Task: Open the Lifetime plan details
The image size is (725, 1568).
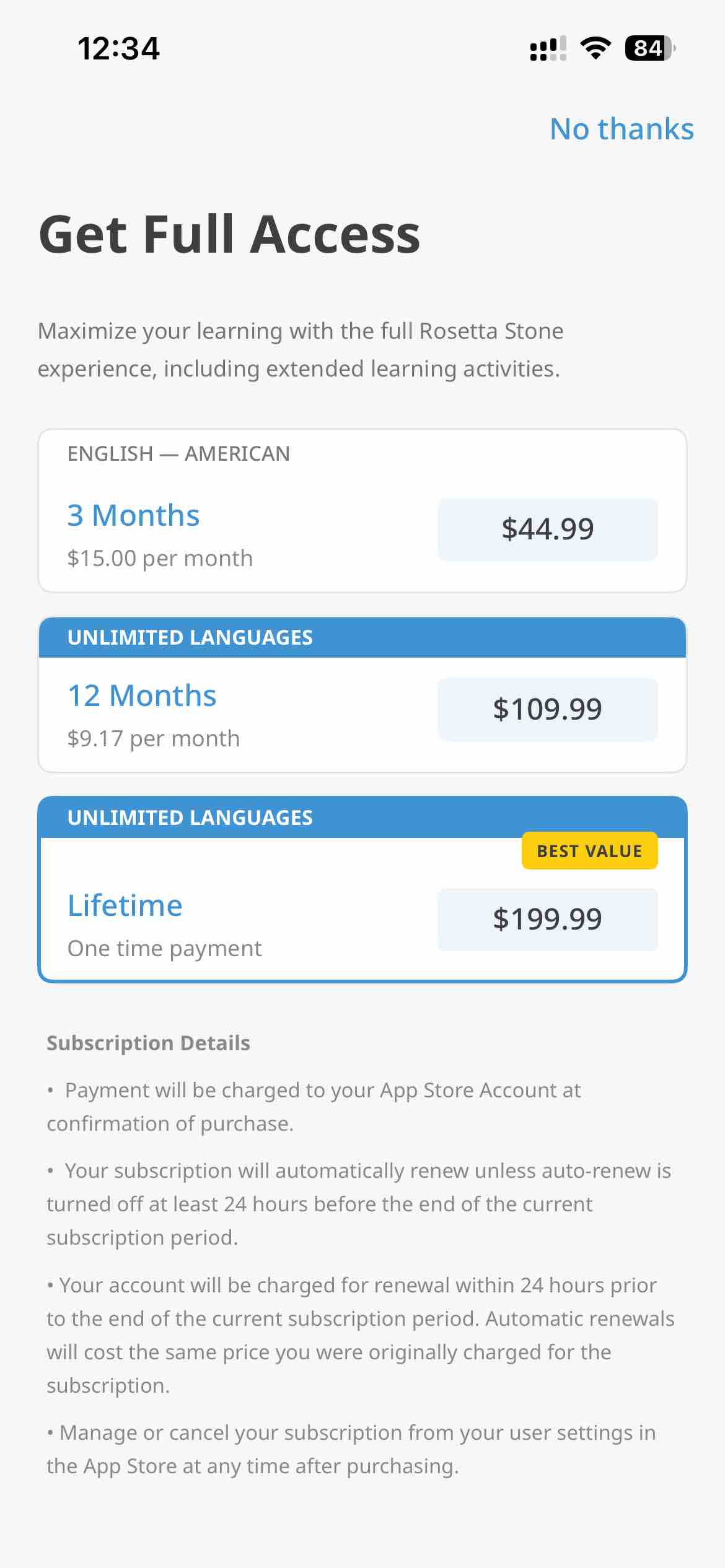Action: coord(125,905)
